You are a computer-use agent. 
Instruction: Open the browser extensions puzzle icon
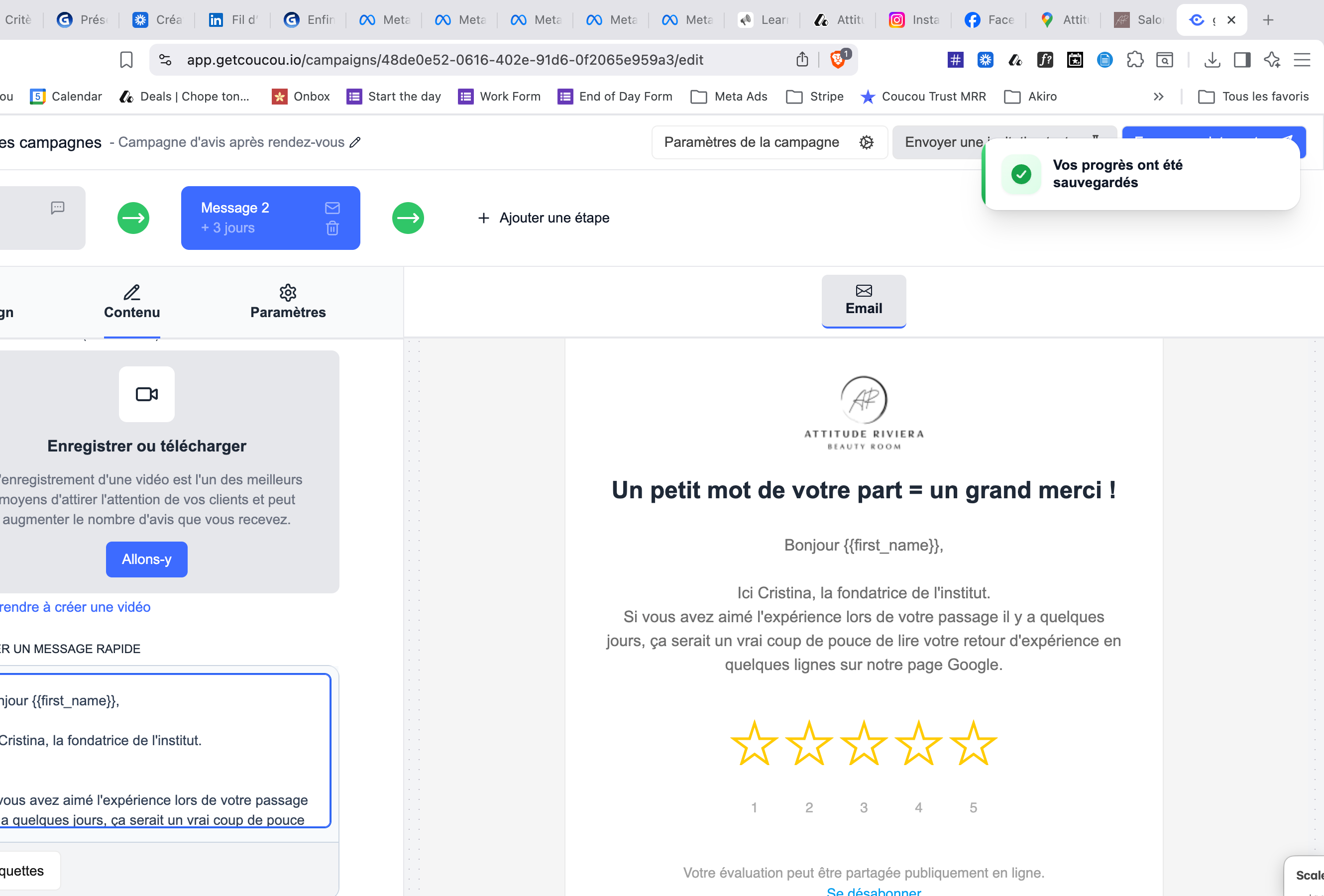[x=1135, y=60]
